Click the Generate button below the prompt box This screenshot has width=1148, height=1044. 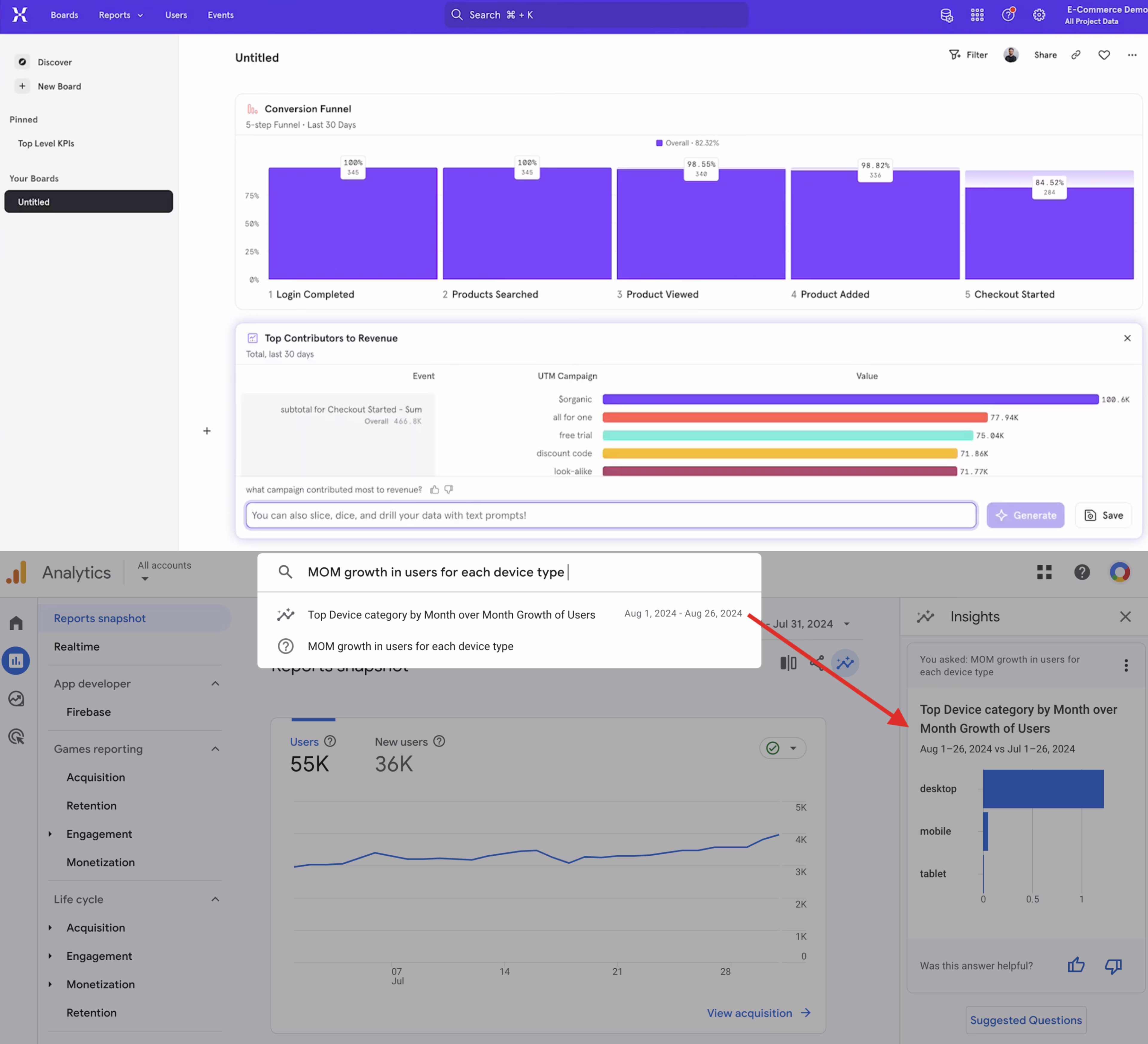(1025, 515)
